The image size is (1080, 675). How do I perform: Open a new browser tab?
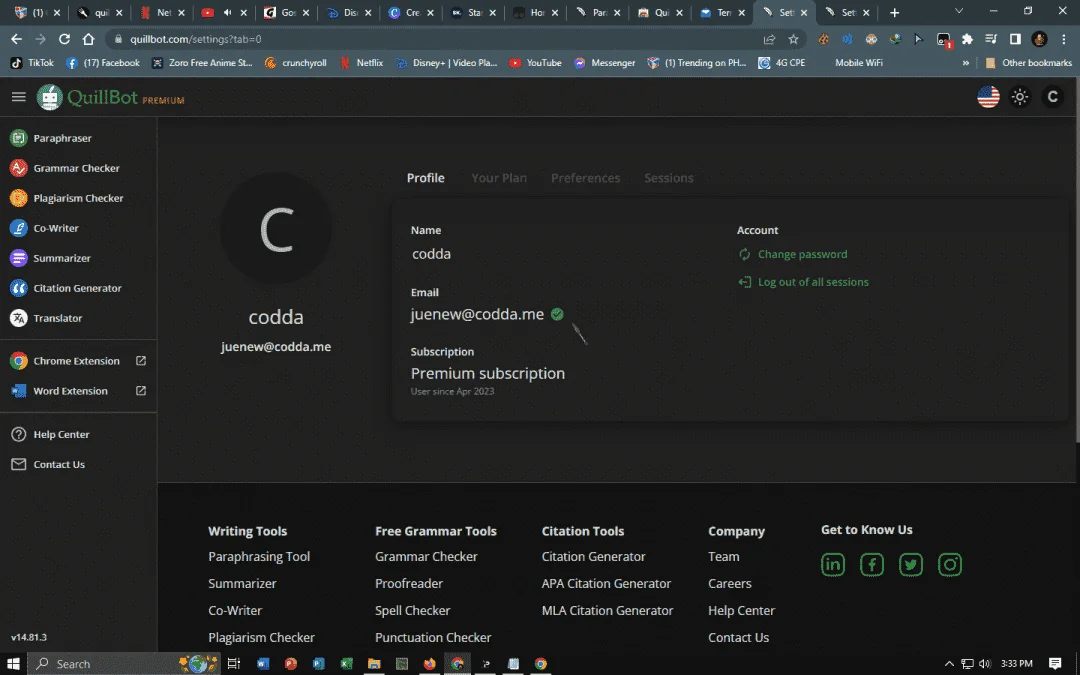pos(894,12)
